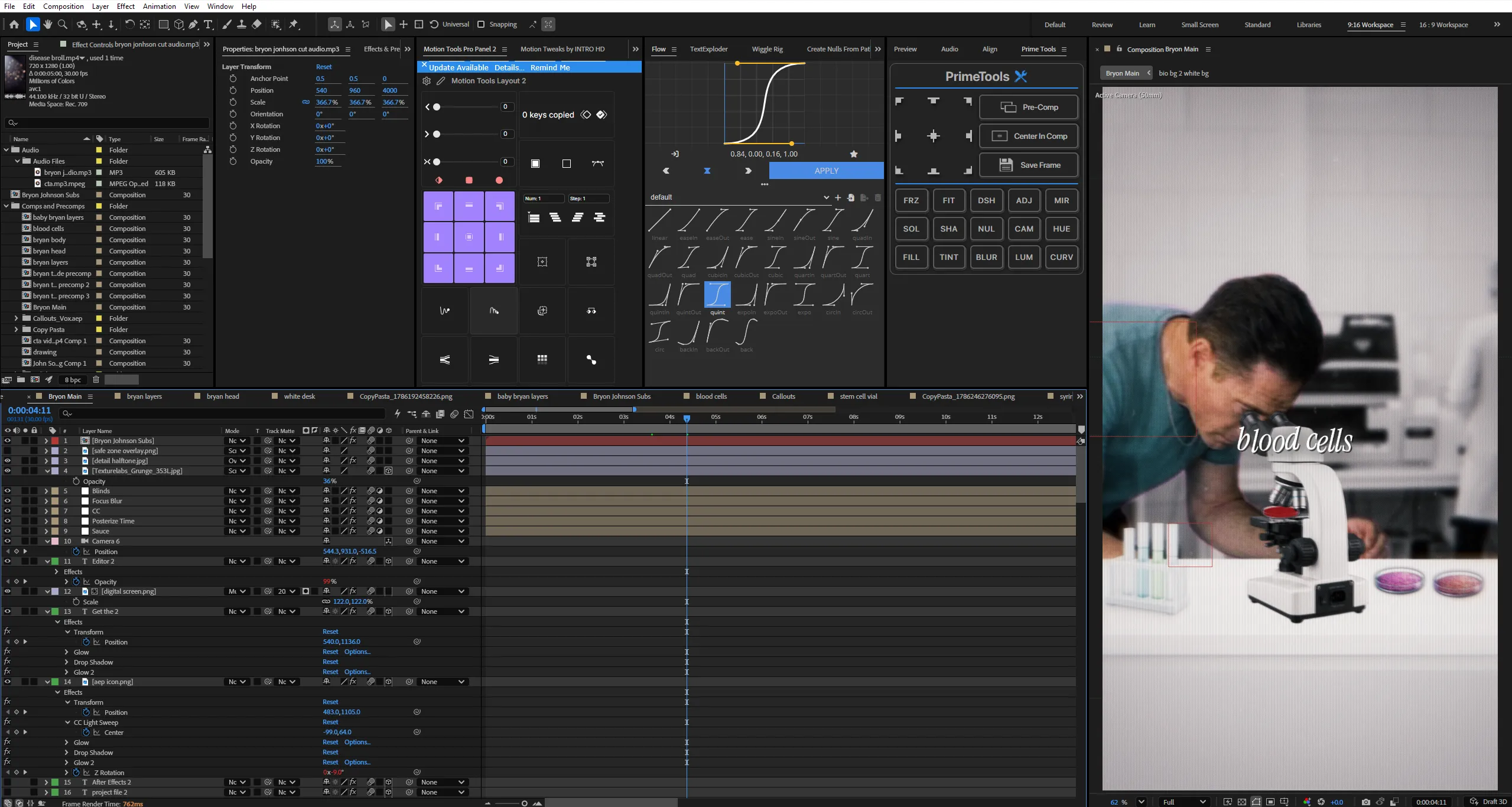Expand the Blinds layer properties
1512x807 pixels.
[x=46, y=491]
